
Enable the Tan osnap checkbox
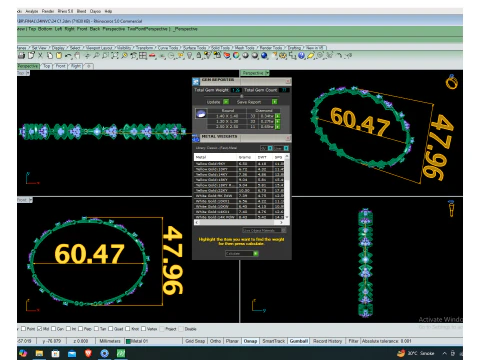click(97, 329)
